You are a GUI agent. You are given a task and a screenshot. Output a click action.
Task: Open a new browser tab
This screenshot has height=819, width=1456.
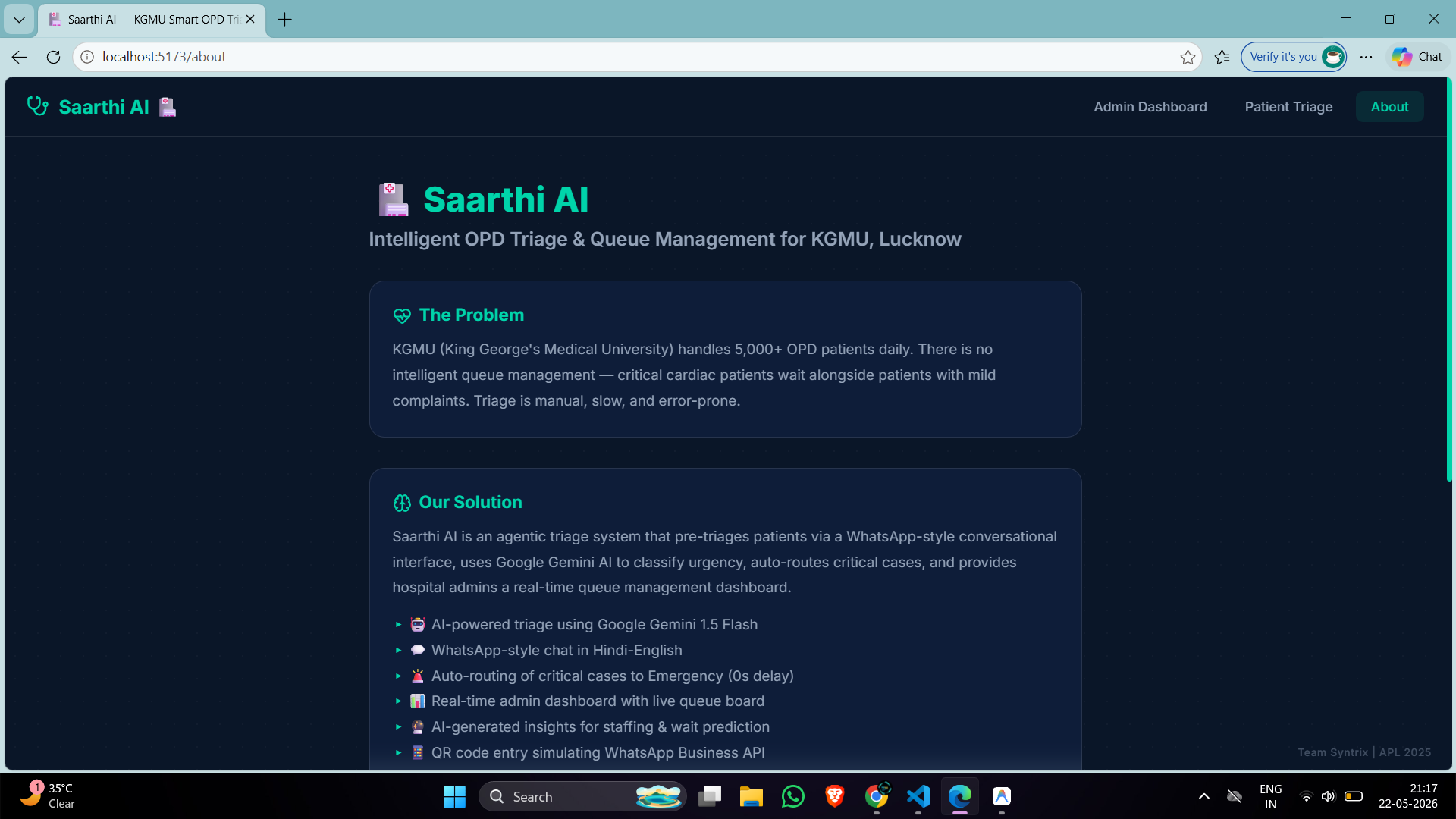point(284,20)
